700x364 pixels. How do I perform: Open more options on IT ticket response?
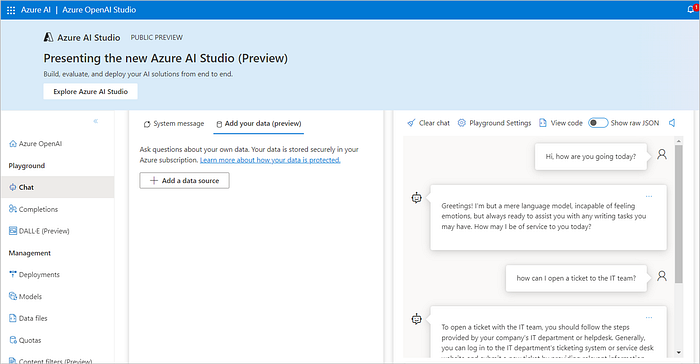pos(649,318)
